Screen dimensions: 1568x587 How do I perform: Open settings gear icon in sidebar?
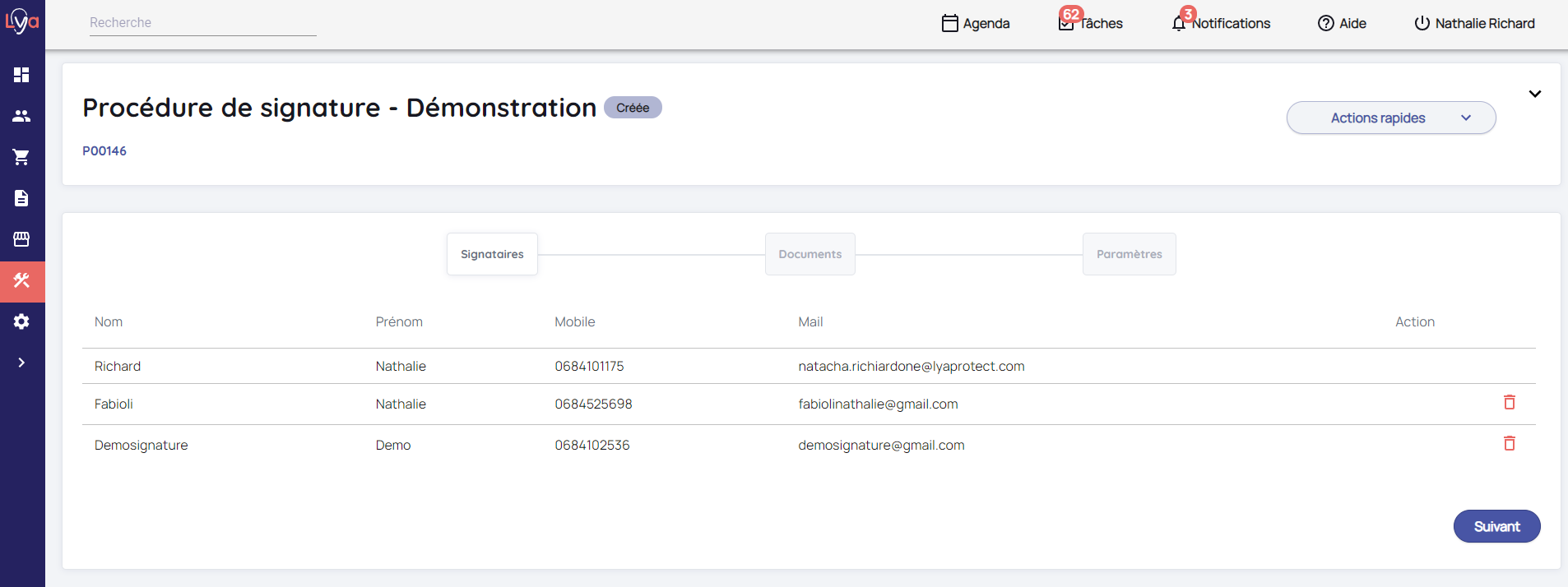[21, 321]
